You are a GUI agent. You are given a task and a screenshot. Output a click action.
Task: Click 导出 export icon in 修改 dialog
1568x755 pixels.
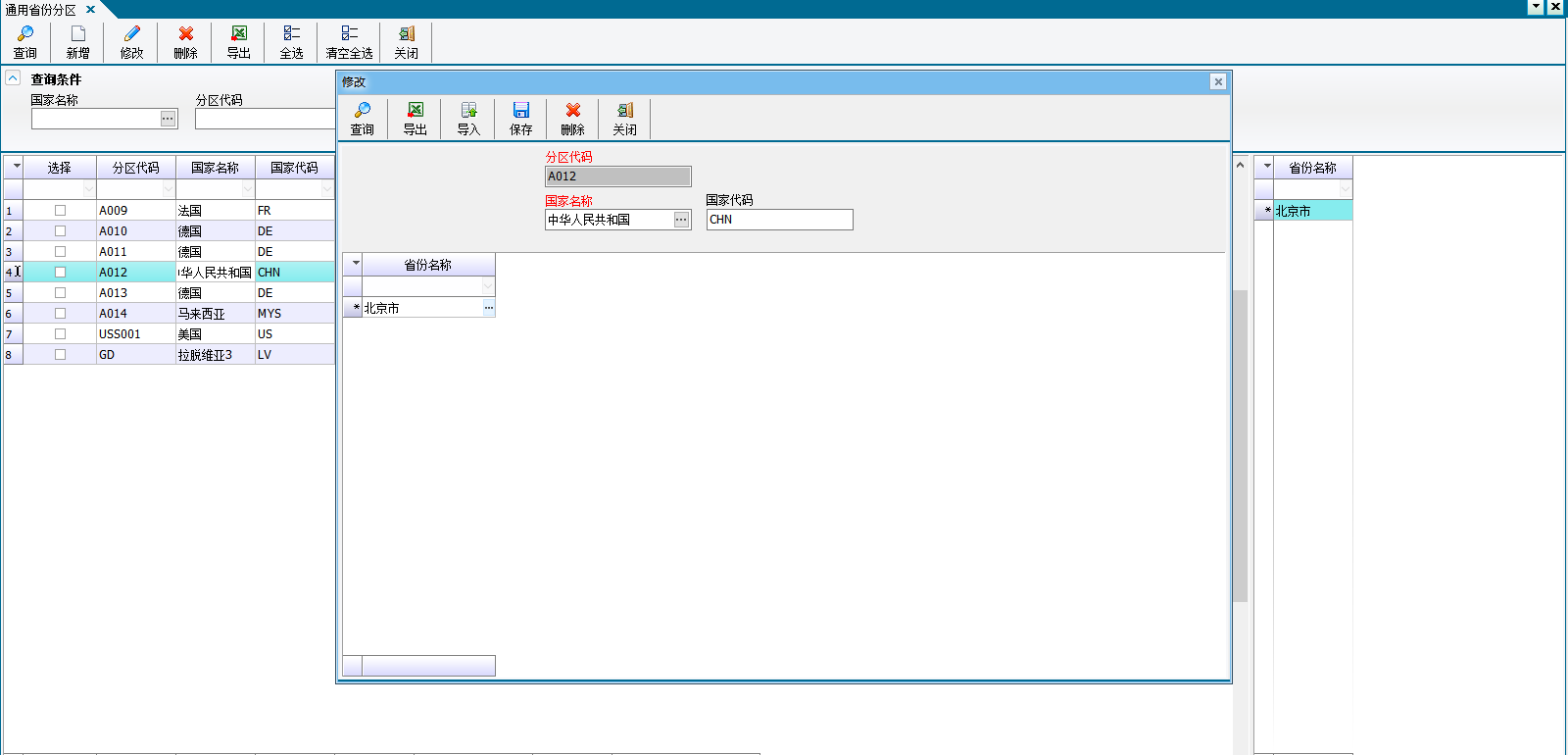[x=416, y=110]
